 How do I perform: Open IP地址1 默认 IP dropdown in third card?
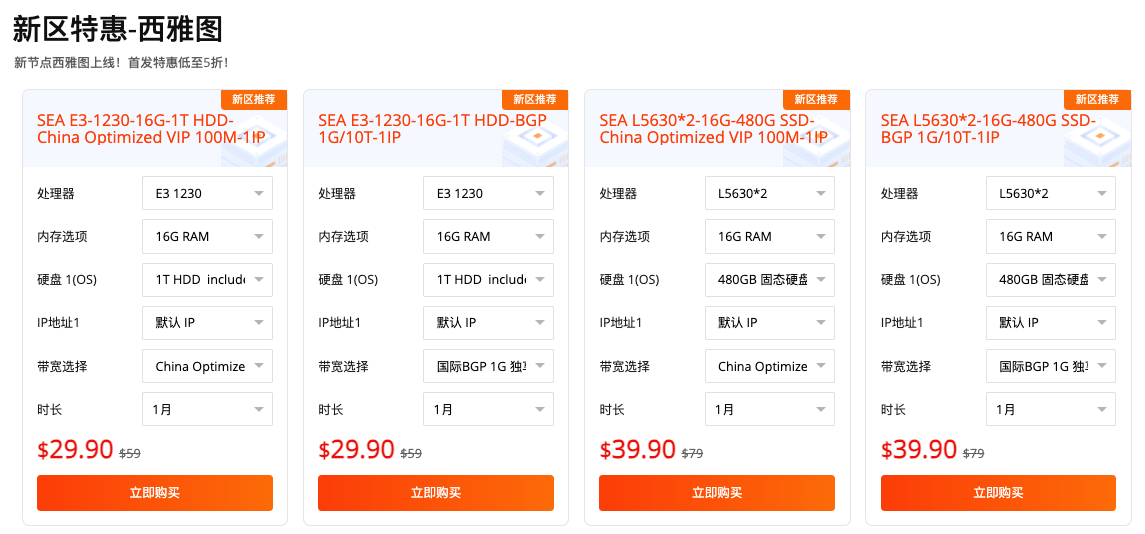pos(770,323)
